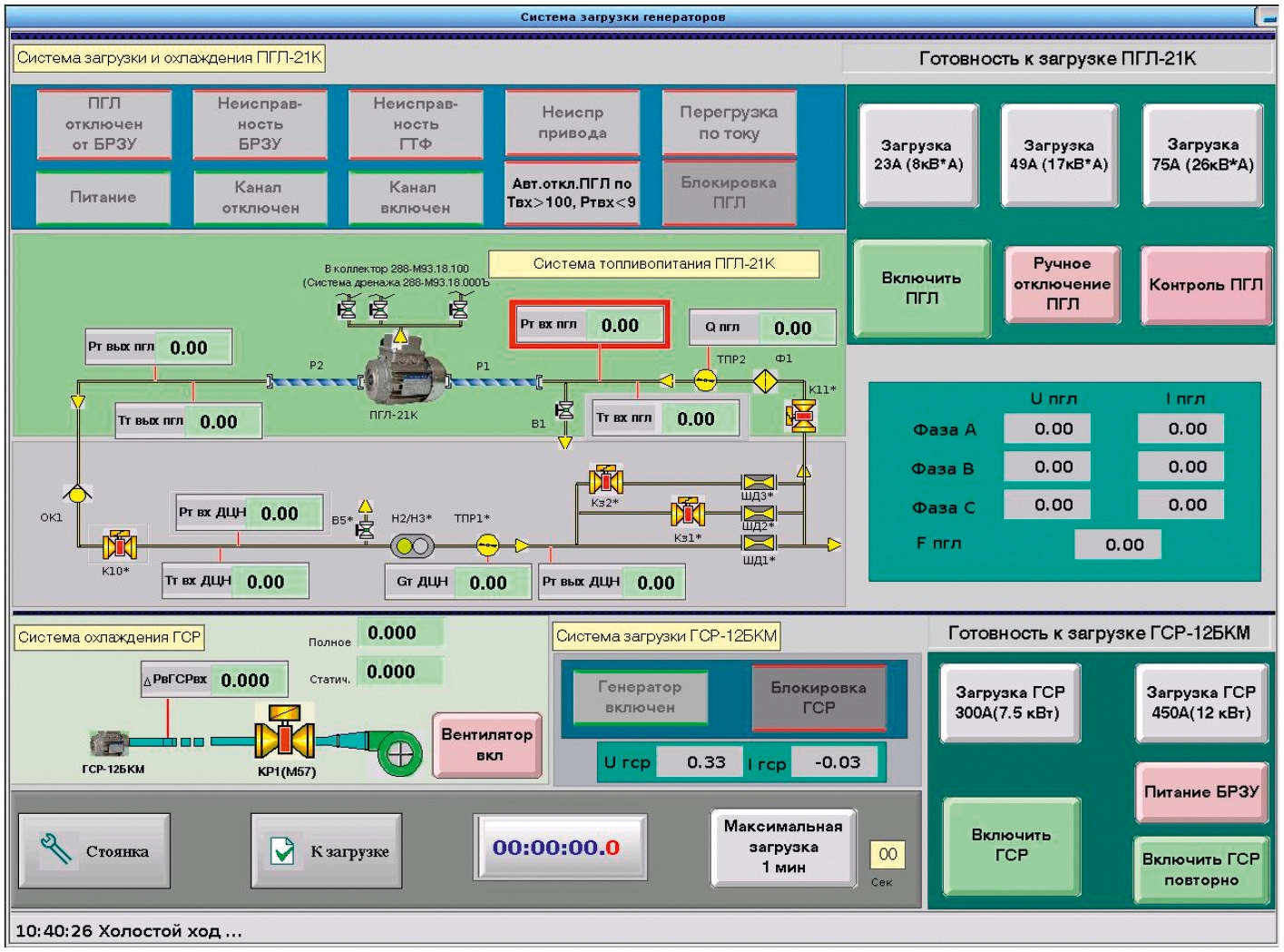Switch to Стоянка mode
Image resolution: width=1284 pixels, height=952 pixels.
tap(94, 850)
